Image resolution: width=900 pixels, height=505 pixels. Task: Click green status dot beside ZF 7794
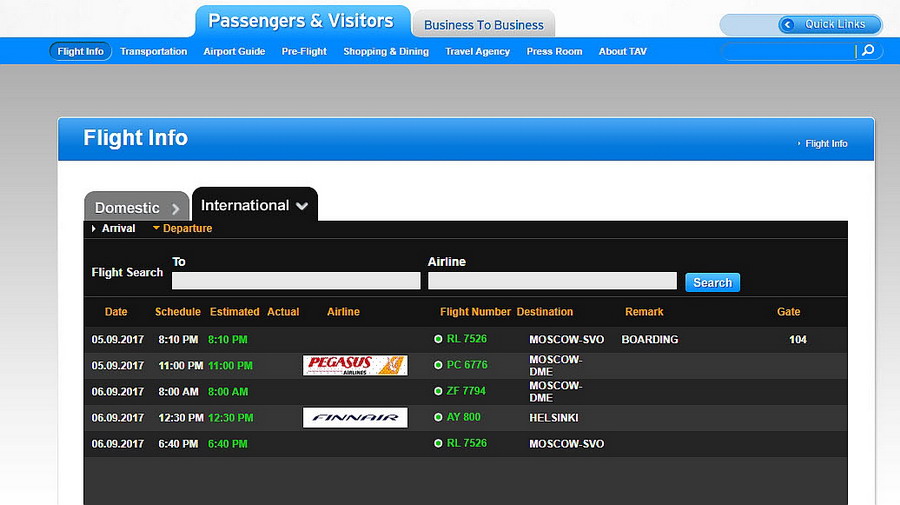(438, 391)
